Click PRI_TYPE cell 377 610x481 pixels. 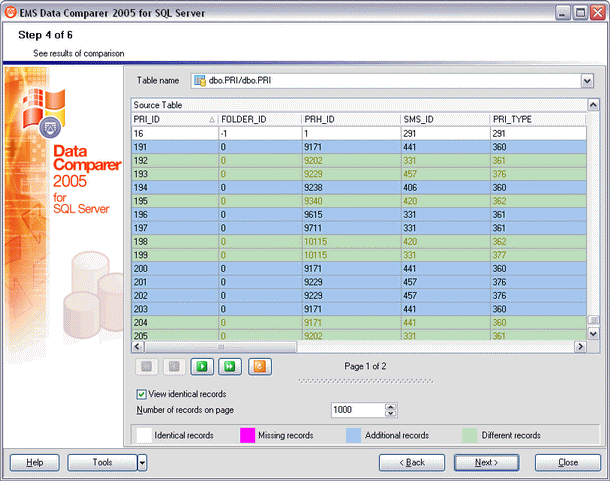pyautogui.click(x=538, y=255)
